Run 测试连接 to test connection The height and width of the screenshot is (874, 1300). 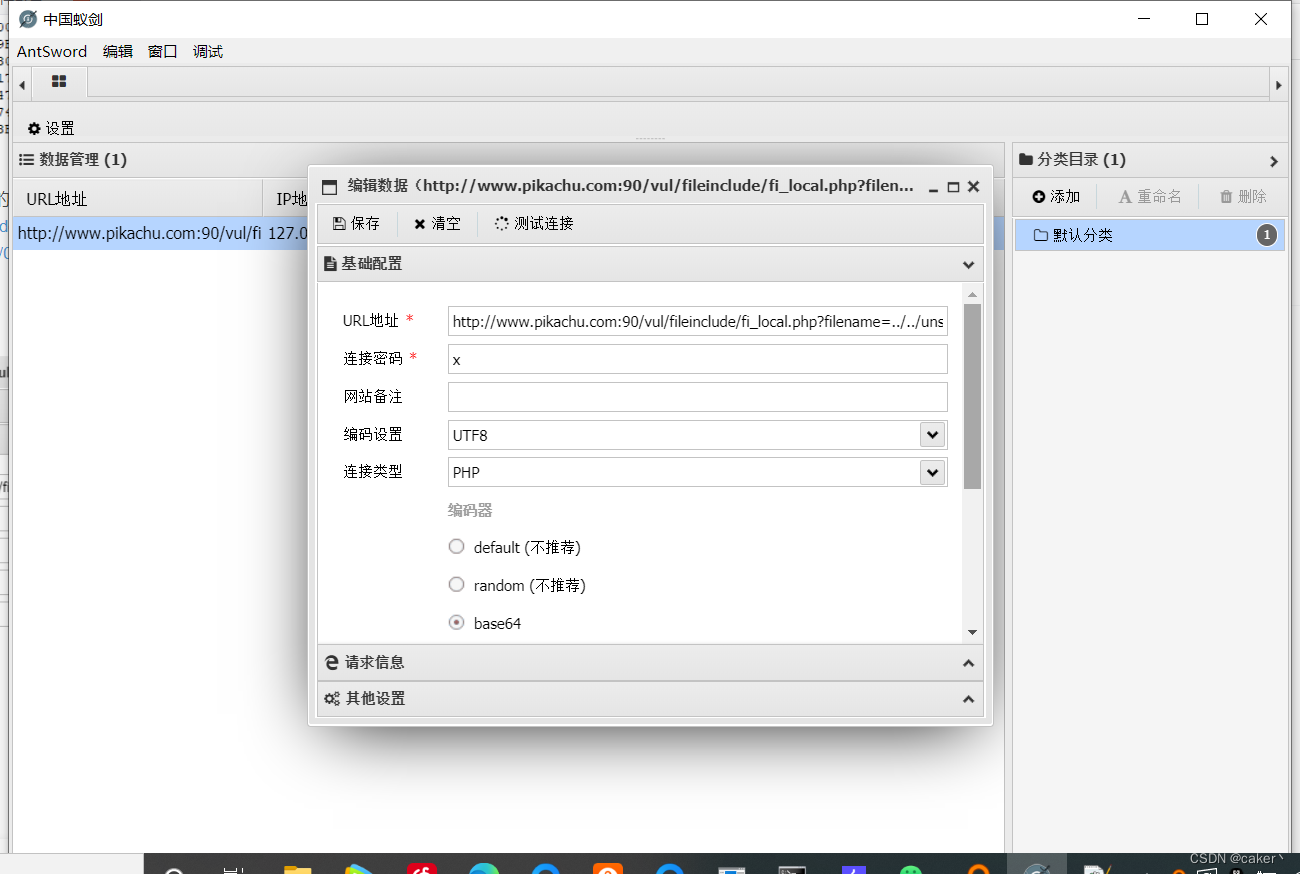click(x=534, y=223)
